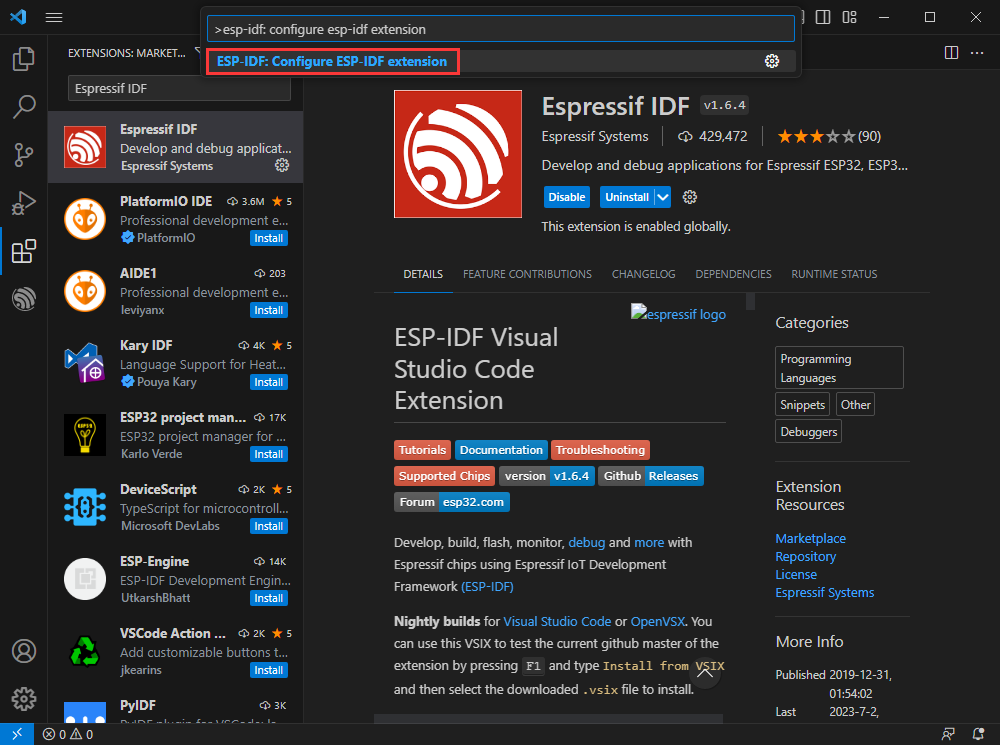The width and height of the screenshot is (1000, 745).
Task: Open the Supported Chips badge
Action: [445, 476]
